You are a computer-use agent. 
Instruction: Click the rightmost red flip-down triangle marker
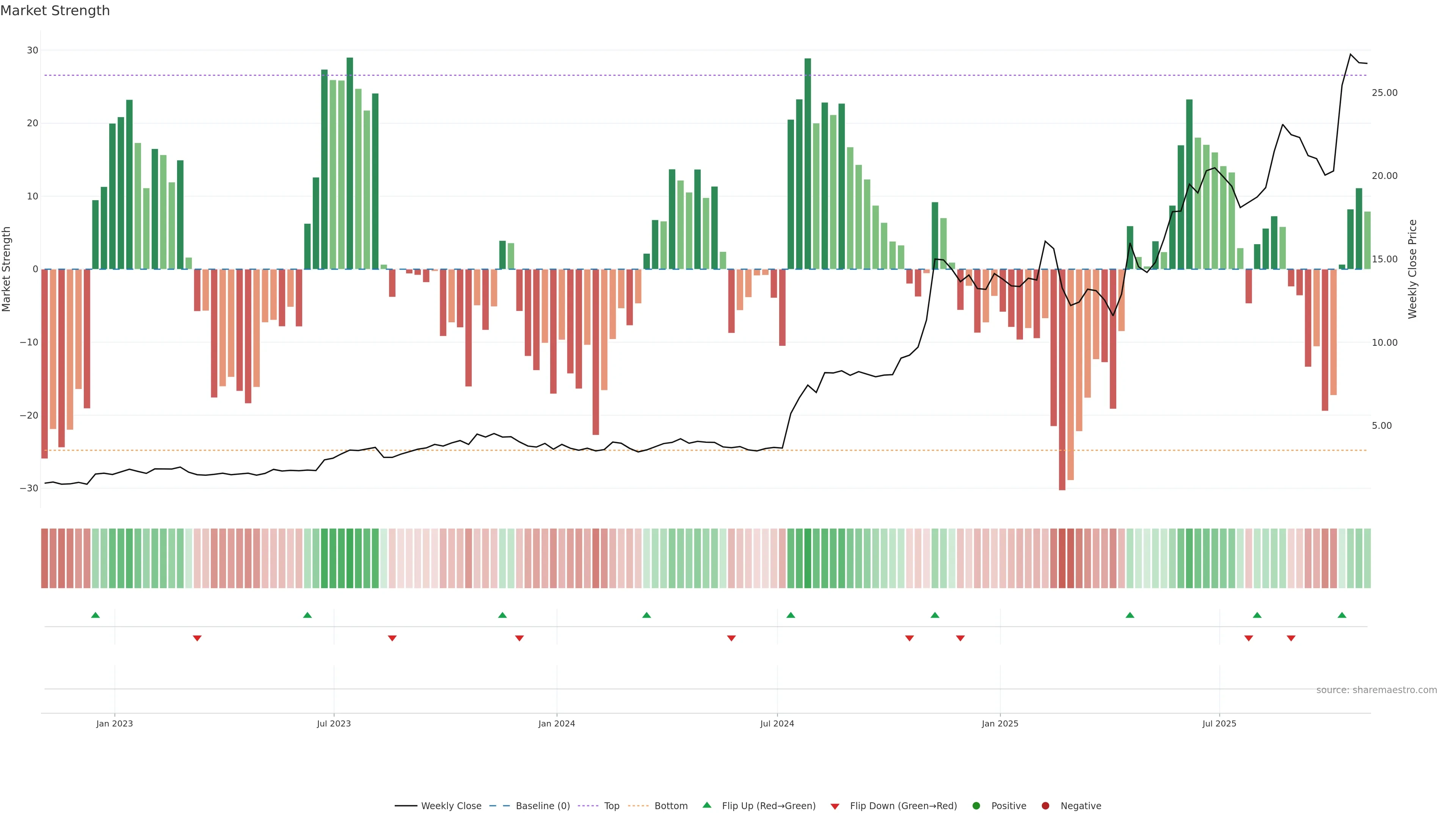[1291, 638]
